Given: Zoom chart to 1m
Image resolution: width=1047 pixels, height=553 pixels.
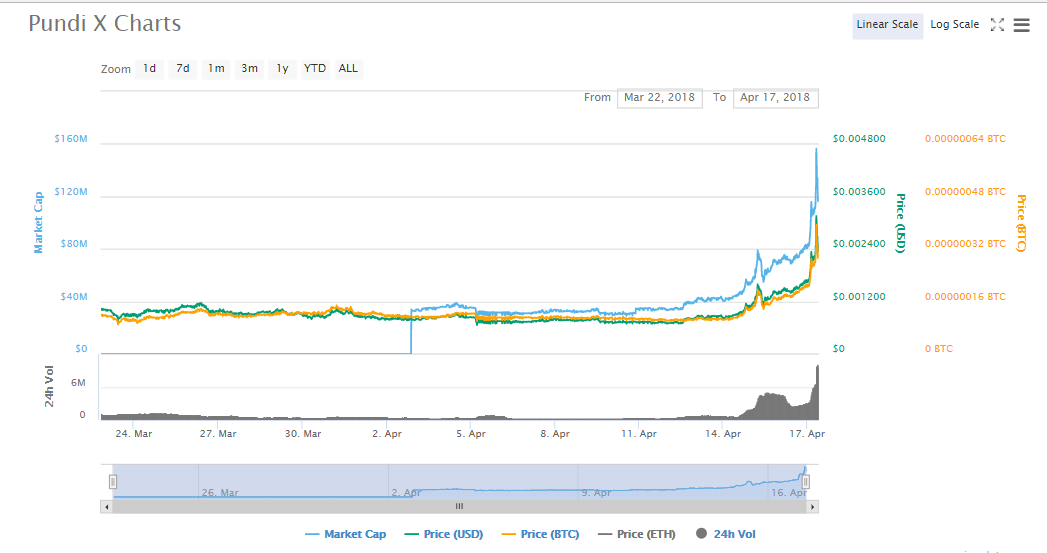Looking at the screenshot, I should pyautogui.click(x=216, y=69).
